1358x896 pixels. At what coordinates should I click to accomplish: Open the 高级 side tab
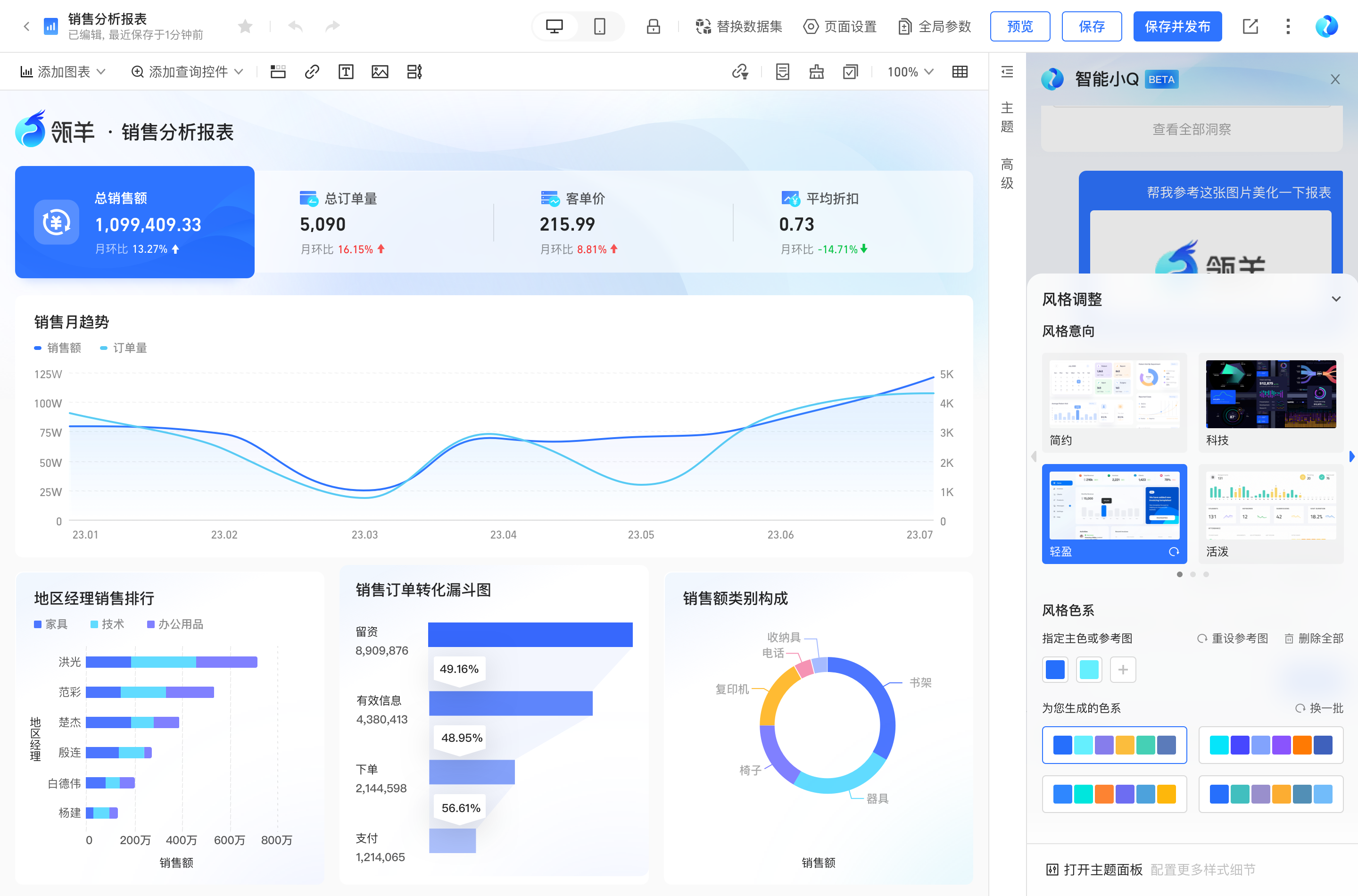point(1007,174)
